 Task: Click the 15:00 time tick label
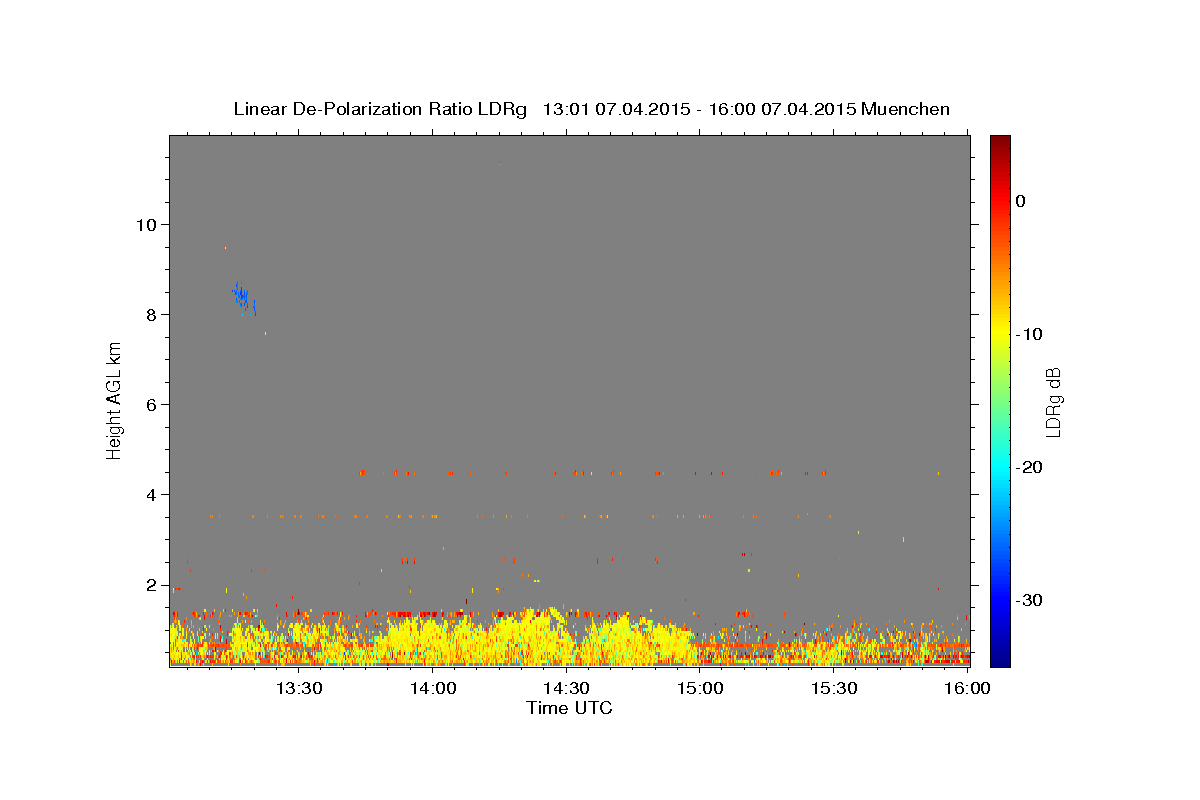700,689
